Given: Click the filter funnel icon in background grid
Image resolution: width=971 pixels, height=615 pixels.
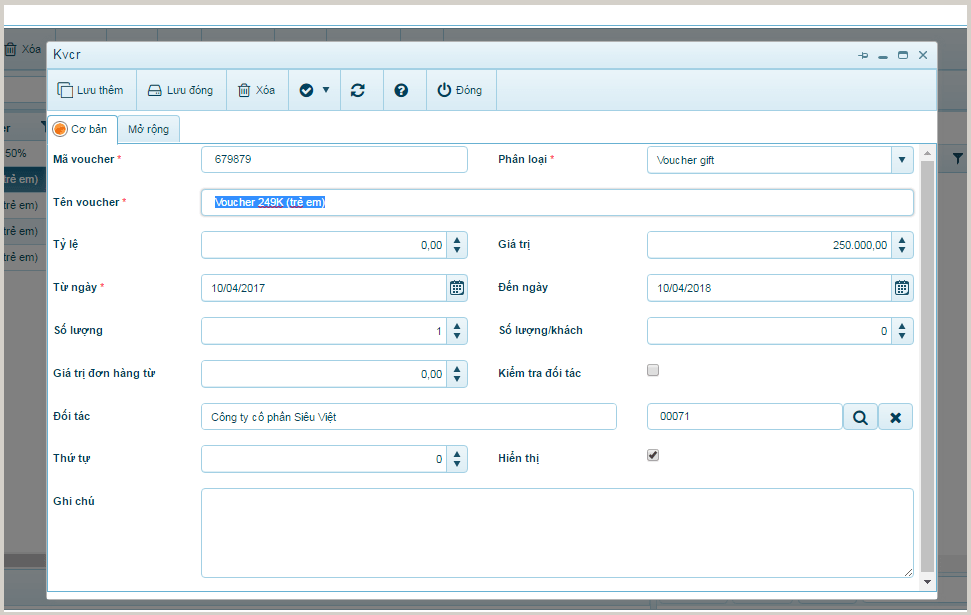Looking at the screenshot, I should coord(957,159).
